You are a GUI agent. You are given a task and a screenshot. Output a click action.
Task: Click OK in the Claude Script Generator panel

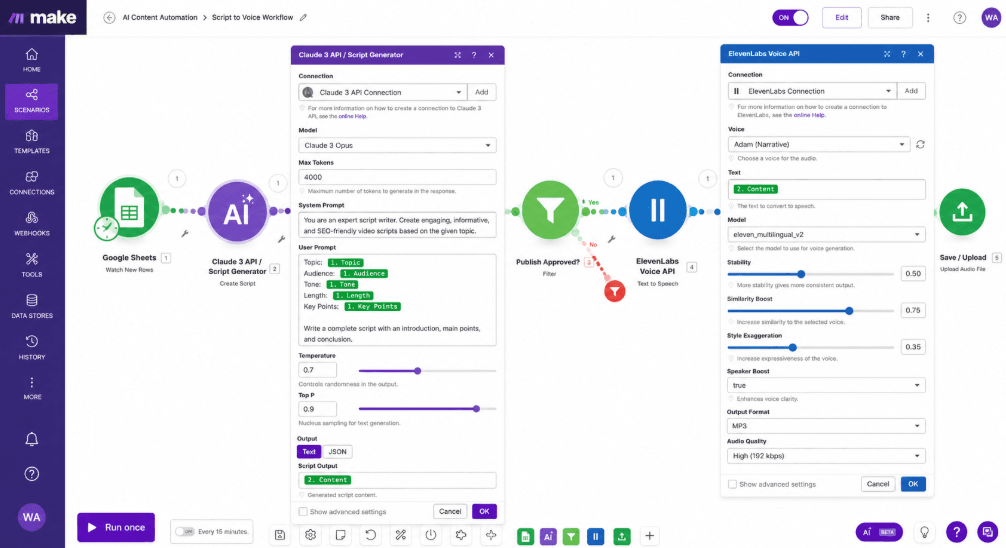pos(484,511)
